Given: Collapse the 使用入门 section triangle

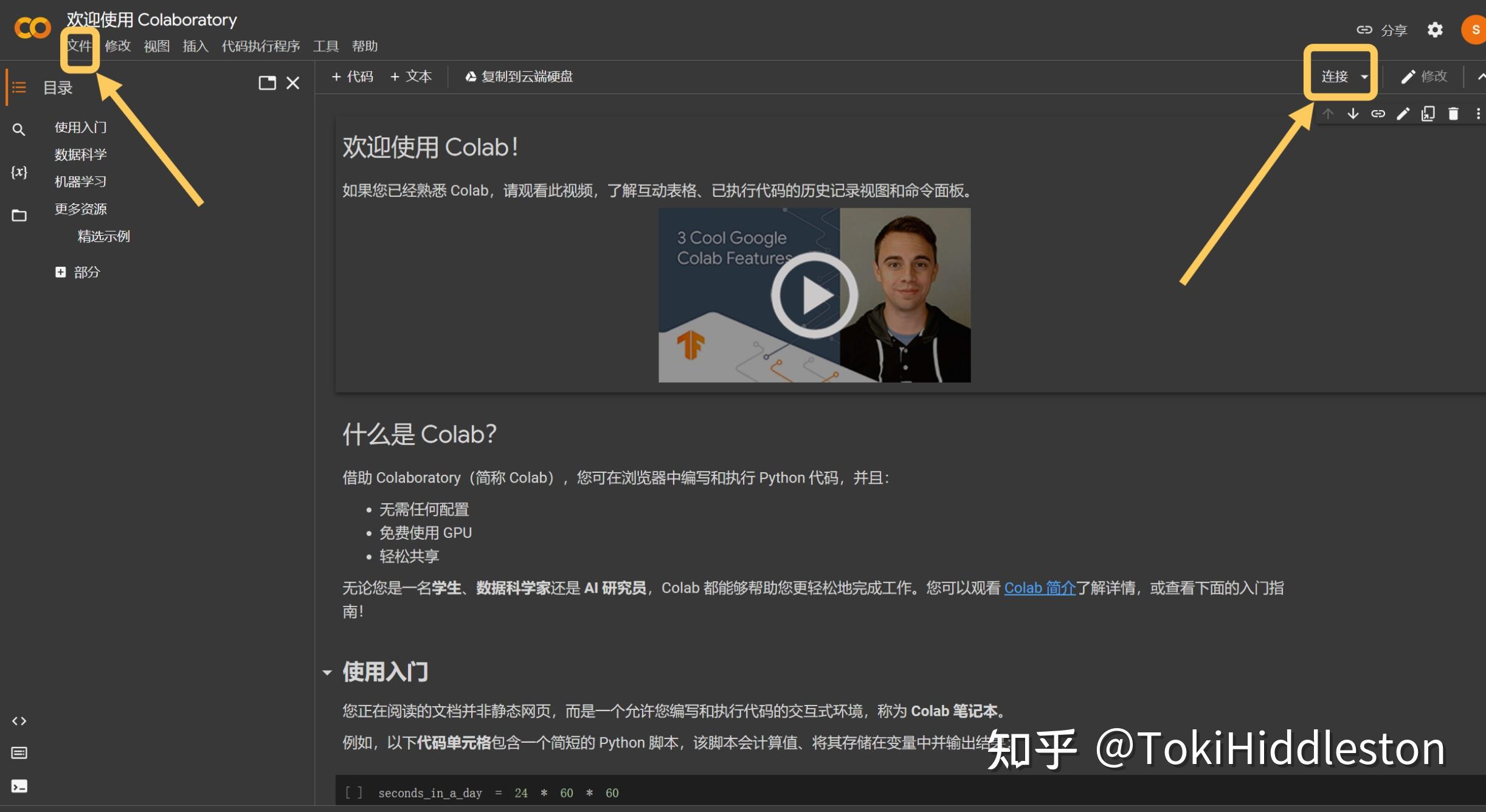Looking at the screenshot, I should point(328,672).
